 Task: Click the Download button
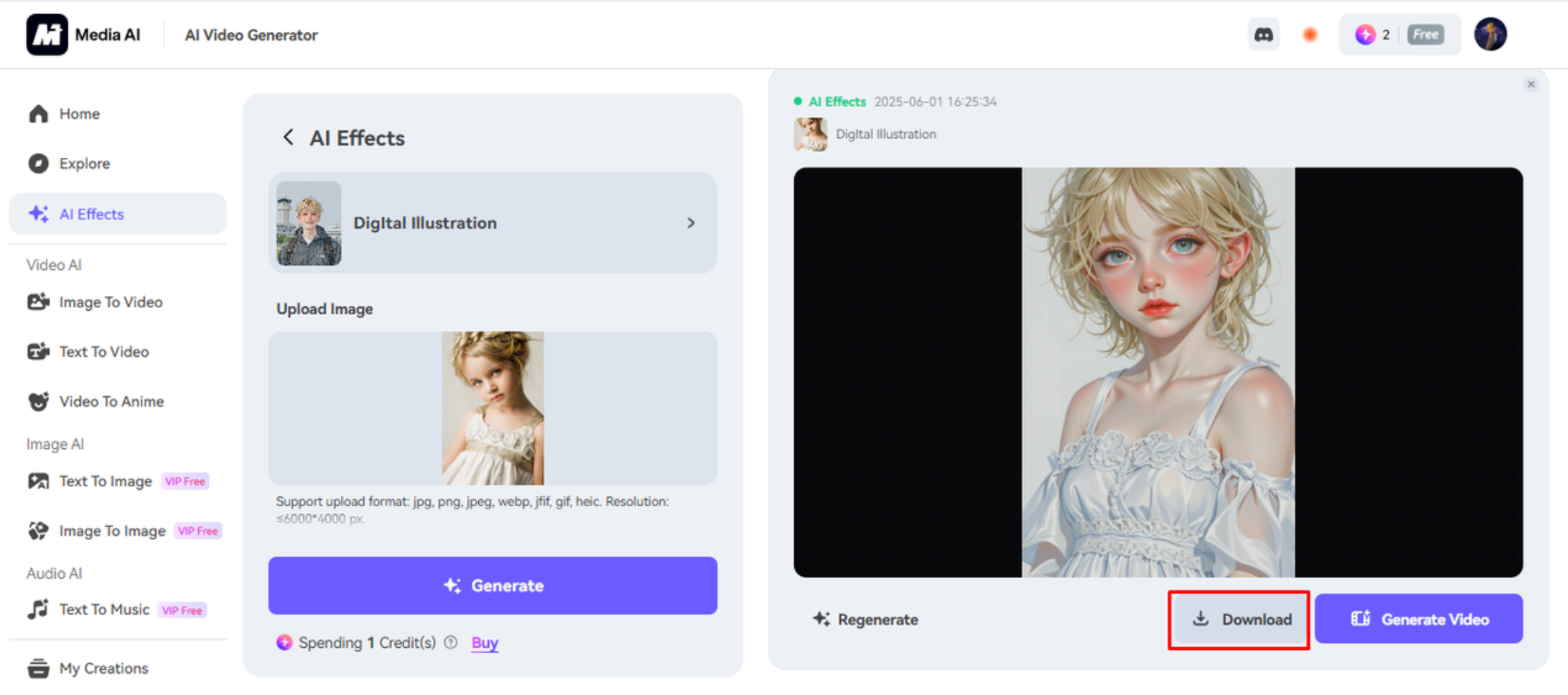1241,619
